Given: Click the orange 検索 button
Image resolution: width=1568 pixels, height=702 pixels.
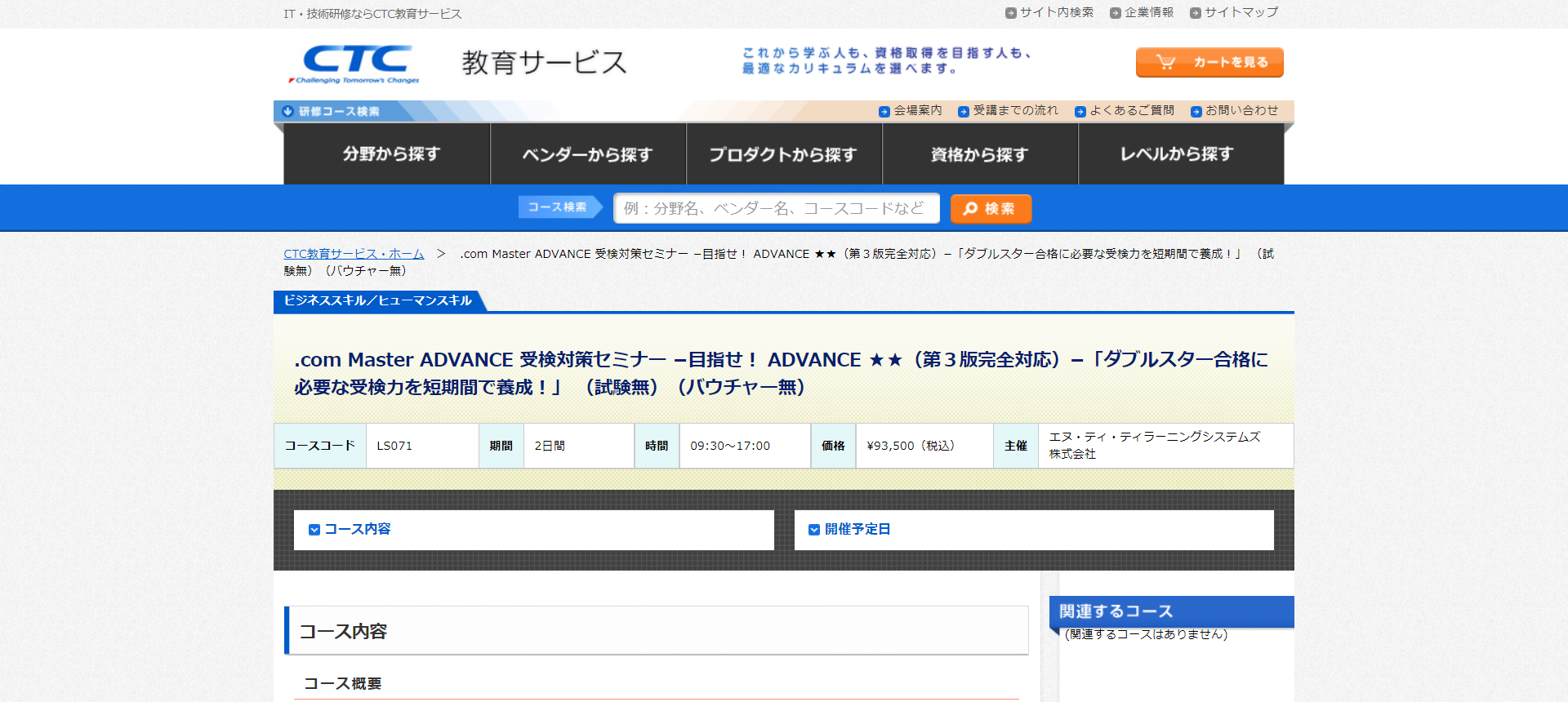Looking at the screenshot, I should pos(991,209).
